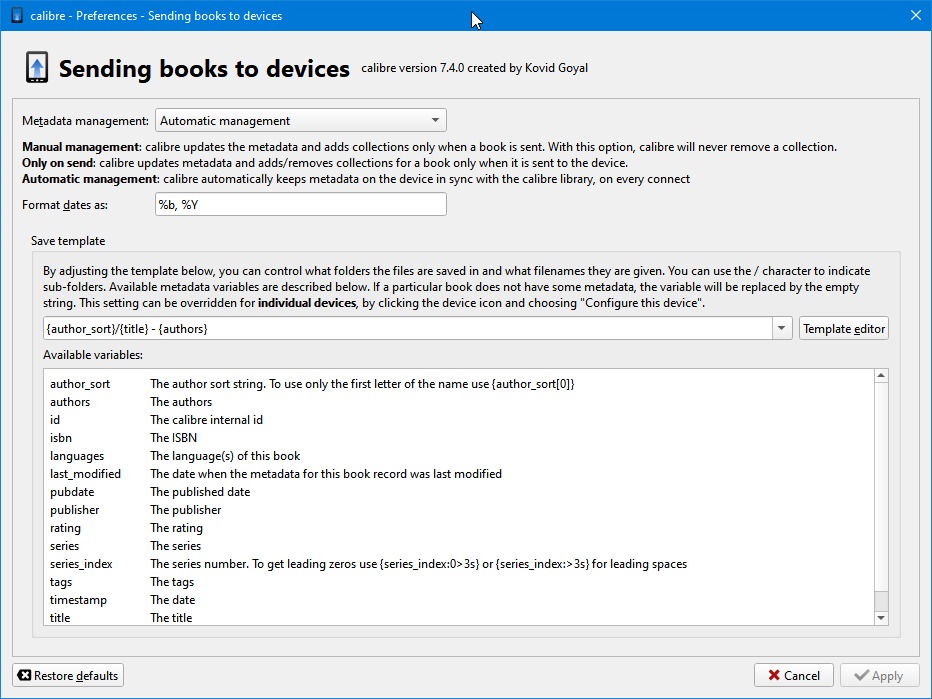Screen dimensions: 932x699
Task: Click the series_index variable name
Action: pos(81,564)
